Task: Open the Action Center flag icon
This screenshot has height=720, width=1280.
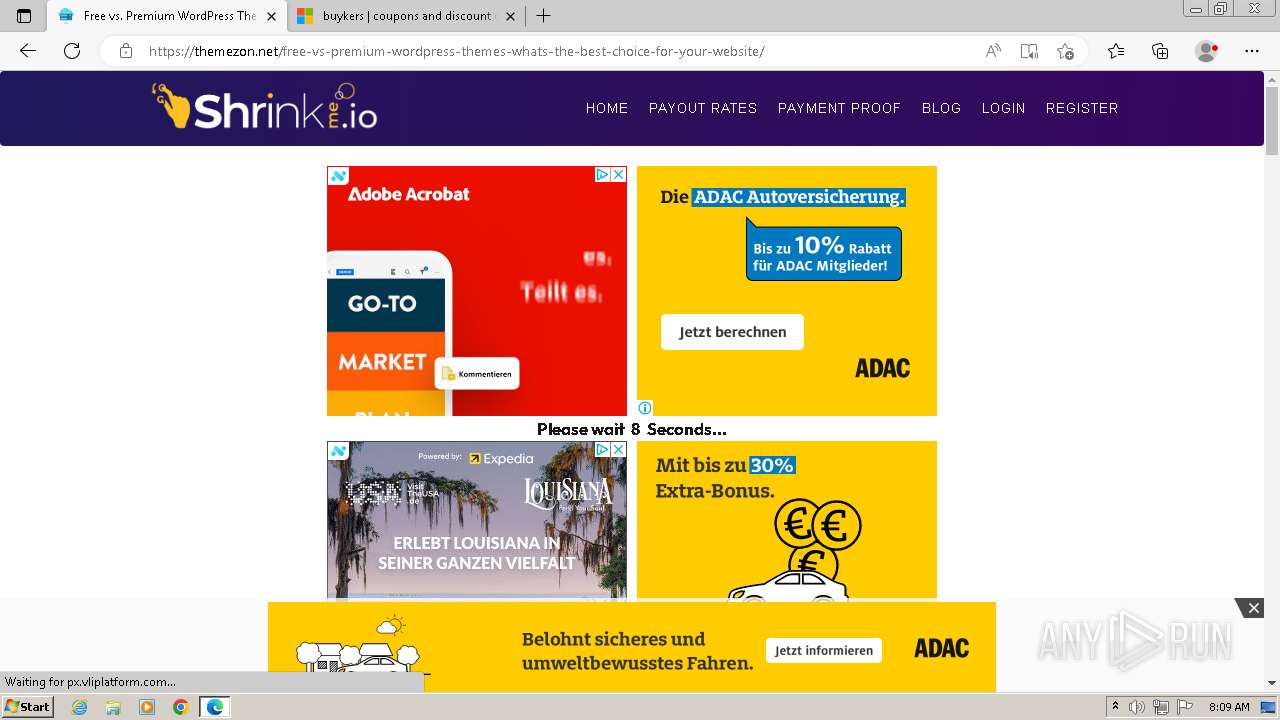Action: (1183, 707)
